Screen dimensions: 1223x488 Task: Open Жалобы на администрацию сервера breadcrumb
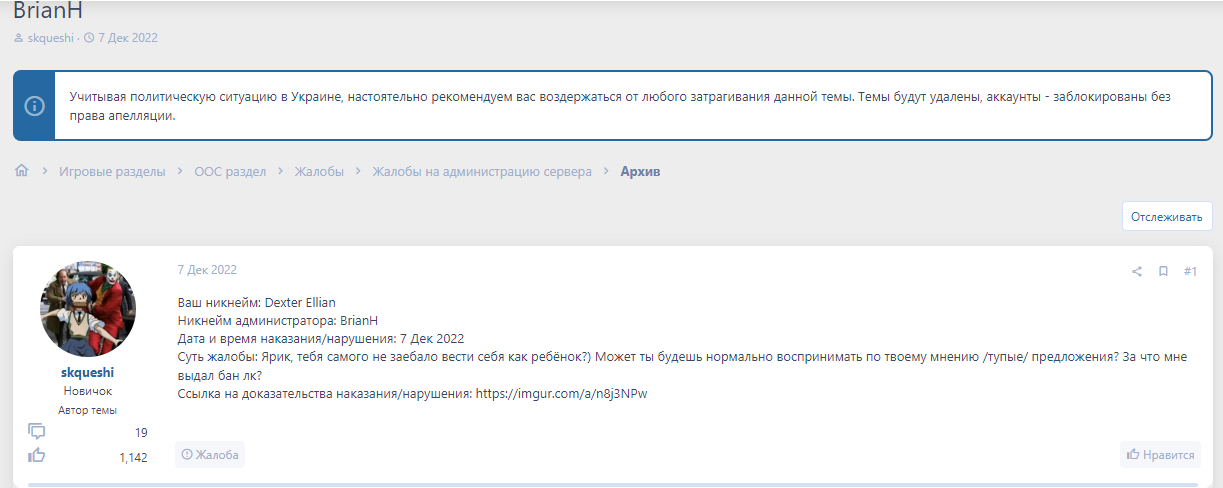(482, 171)
